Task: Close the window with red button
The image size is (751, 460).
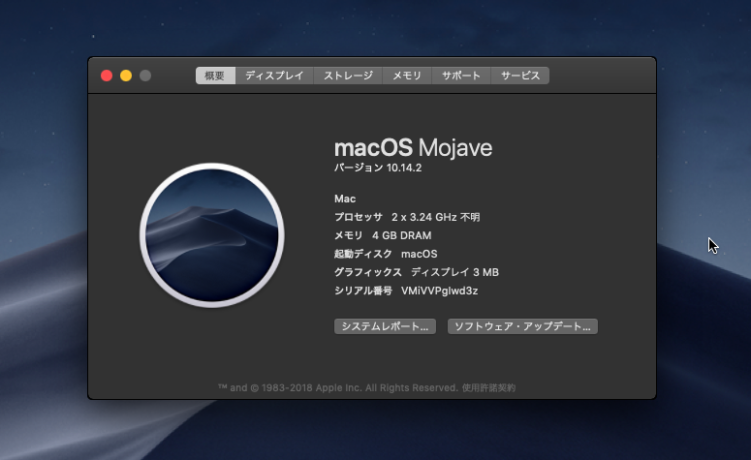Action: (x=107, y=76)
